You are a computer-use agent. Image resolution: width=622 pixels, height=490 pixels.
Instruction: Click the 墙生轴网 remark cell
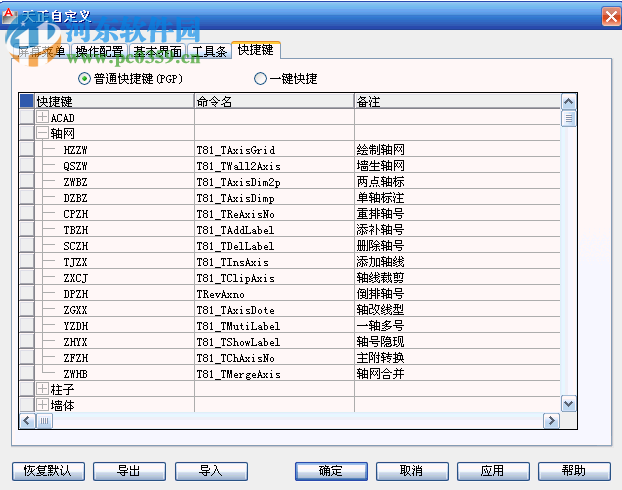pyautogui.click(x=457, y=166)
